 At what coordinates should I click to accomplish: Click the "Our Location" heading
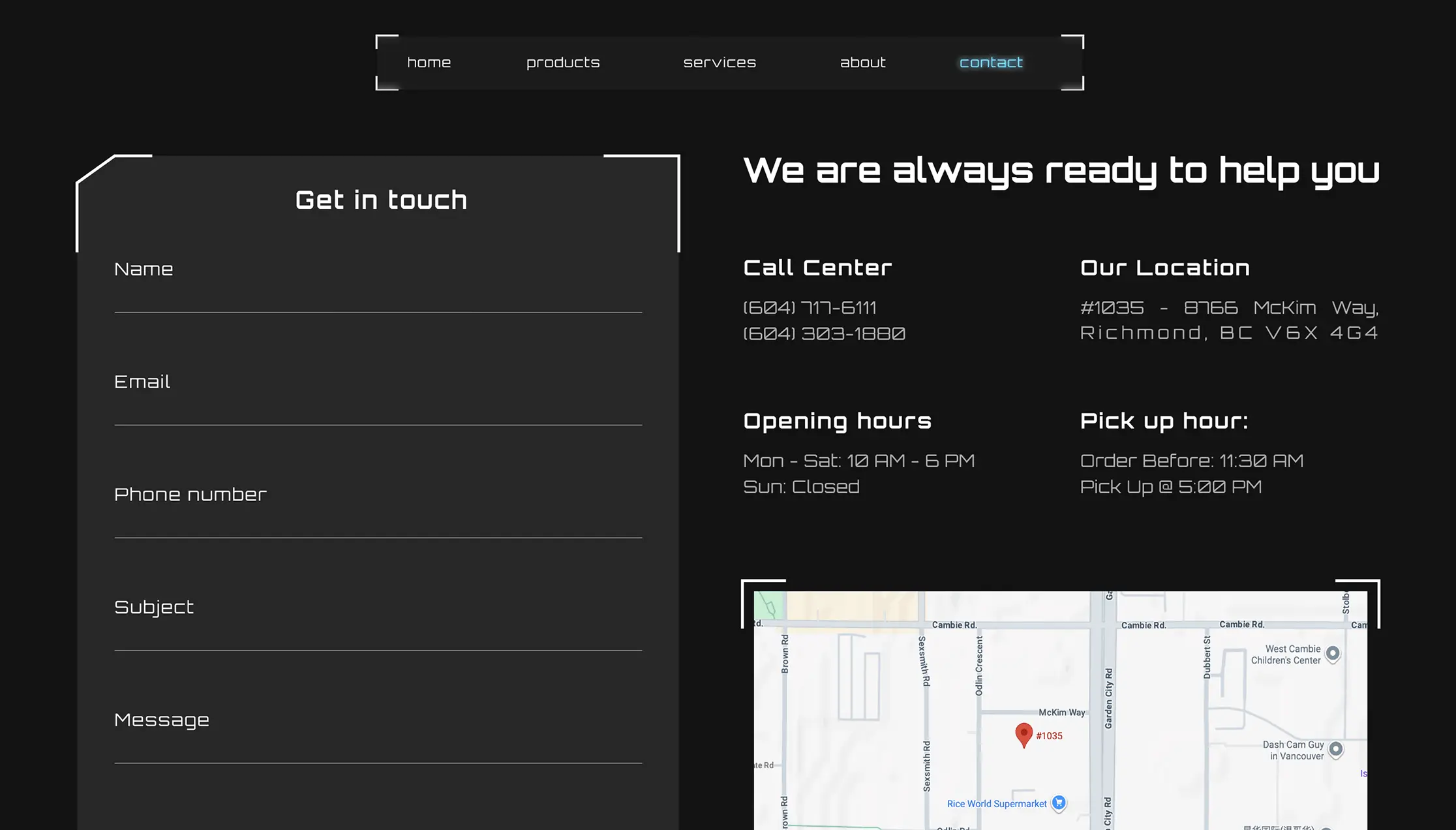[1165, 268]
